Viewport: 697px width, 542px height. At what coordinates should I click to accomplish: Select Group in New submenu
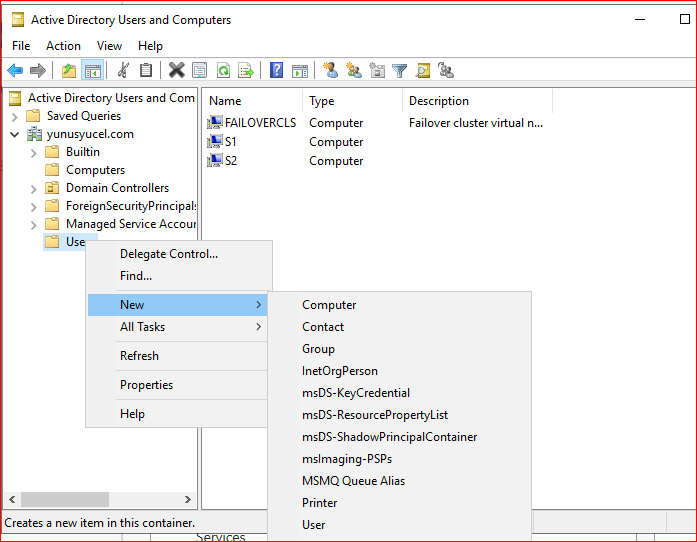coord(399,349)
